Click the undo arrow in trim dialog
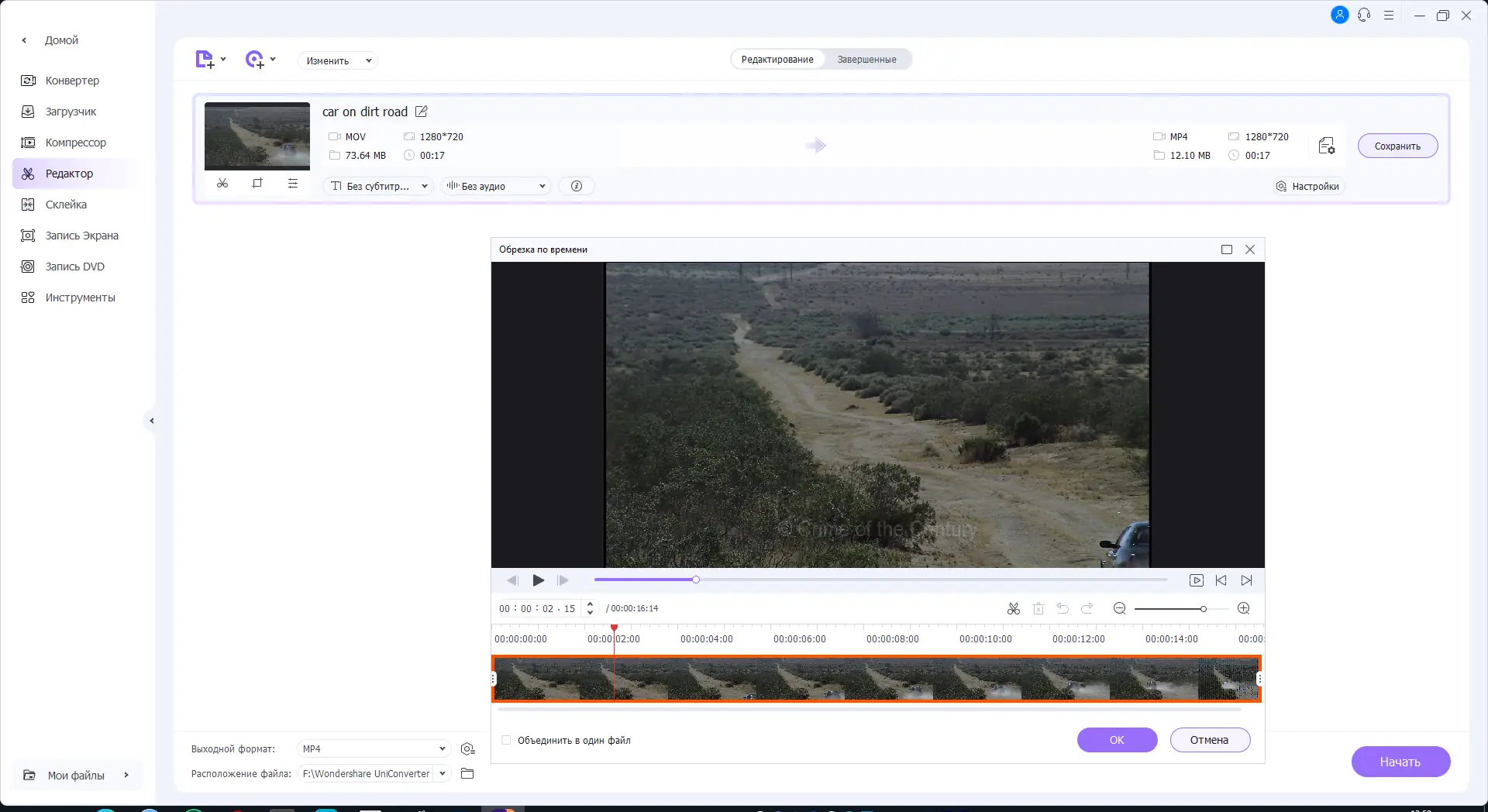The height and width of the screenshot is (812, 1488). pos(1063,609)
